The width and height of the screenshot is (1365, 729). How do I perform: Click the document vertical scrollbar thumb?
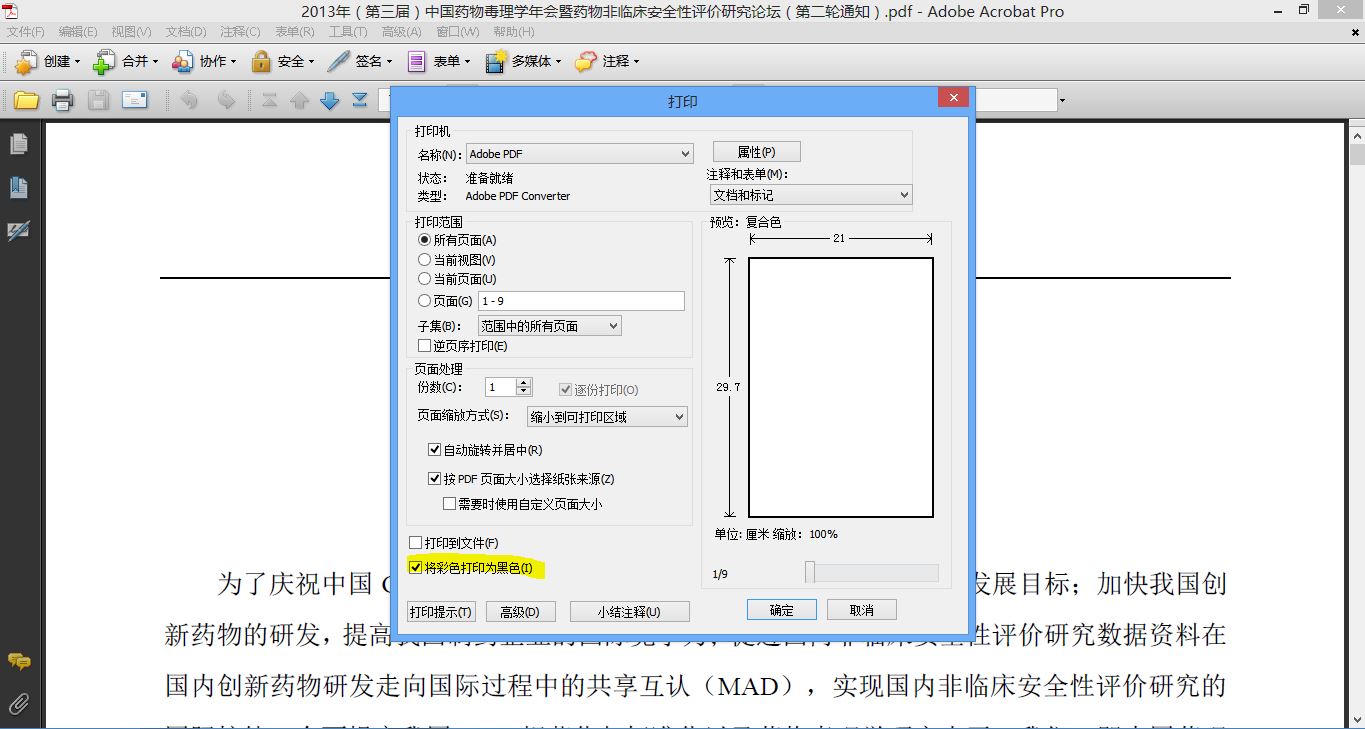tap(1357, 154)
